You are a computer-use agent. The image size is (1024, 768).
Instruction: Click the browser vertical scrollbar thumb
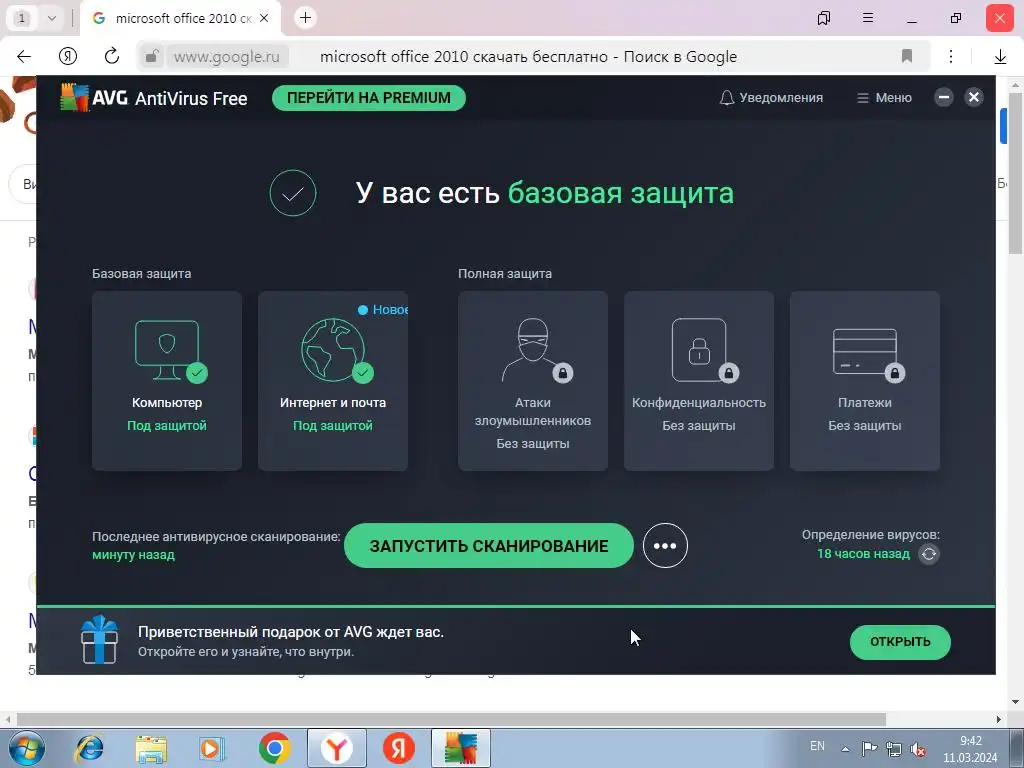click(1015, 173)
